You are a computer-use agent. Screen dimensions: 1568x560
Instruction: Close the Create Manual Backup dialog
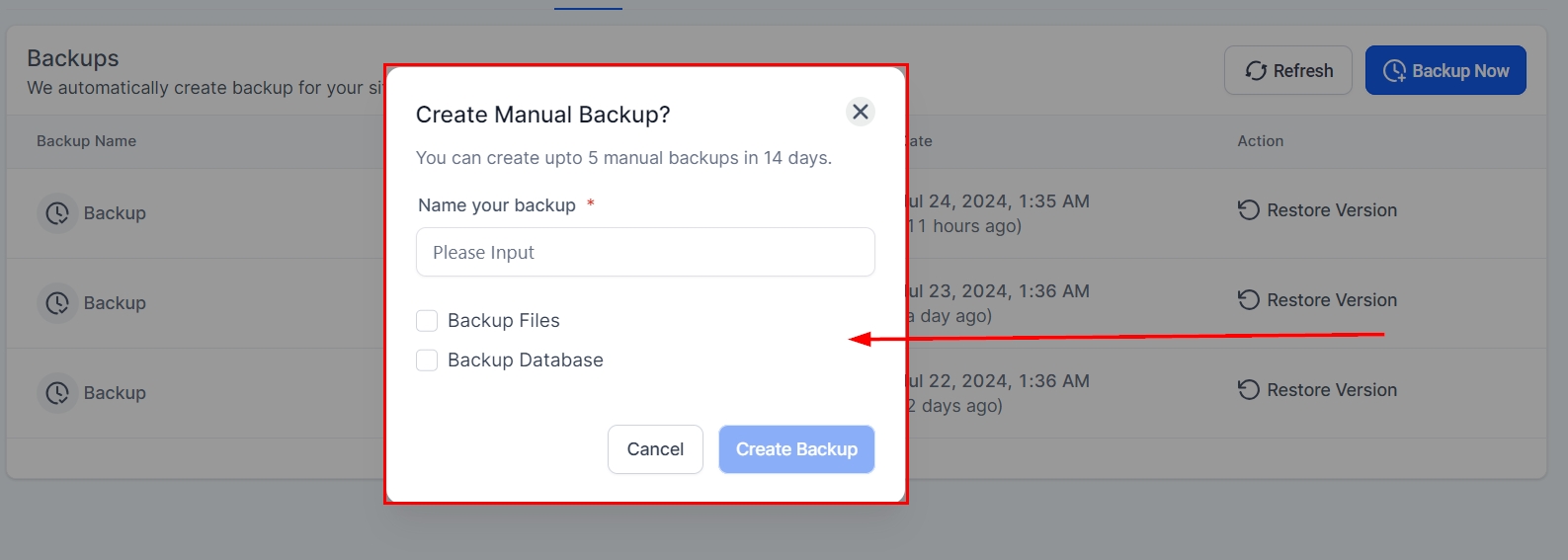861,112
